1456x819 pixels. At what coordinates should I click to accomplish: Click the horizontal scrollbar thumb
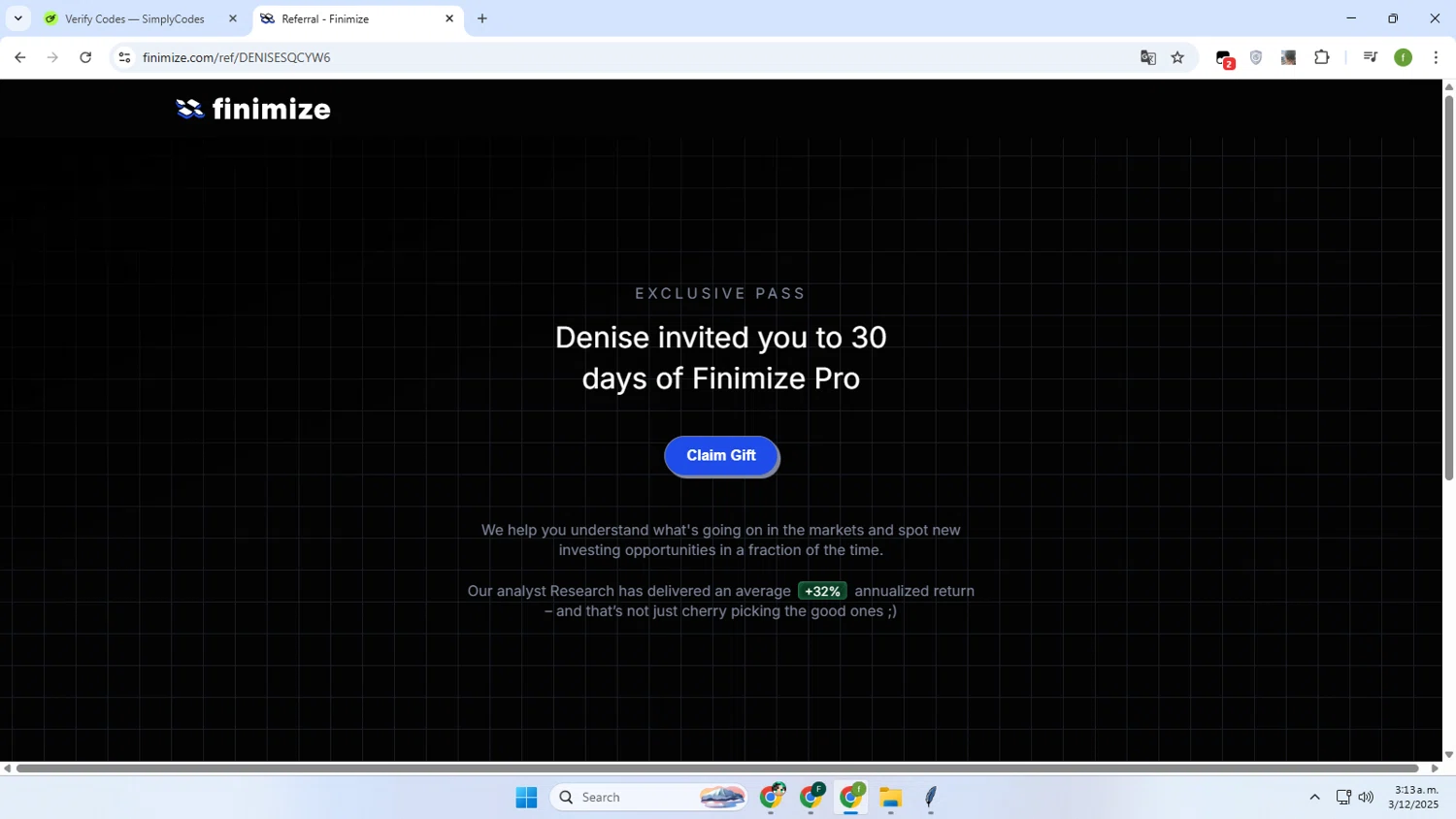pos(717,769)
